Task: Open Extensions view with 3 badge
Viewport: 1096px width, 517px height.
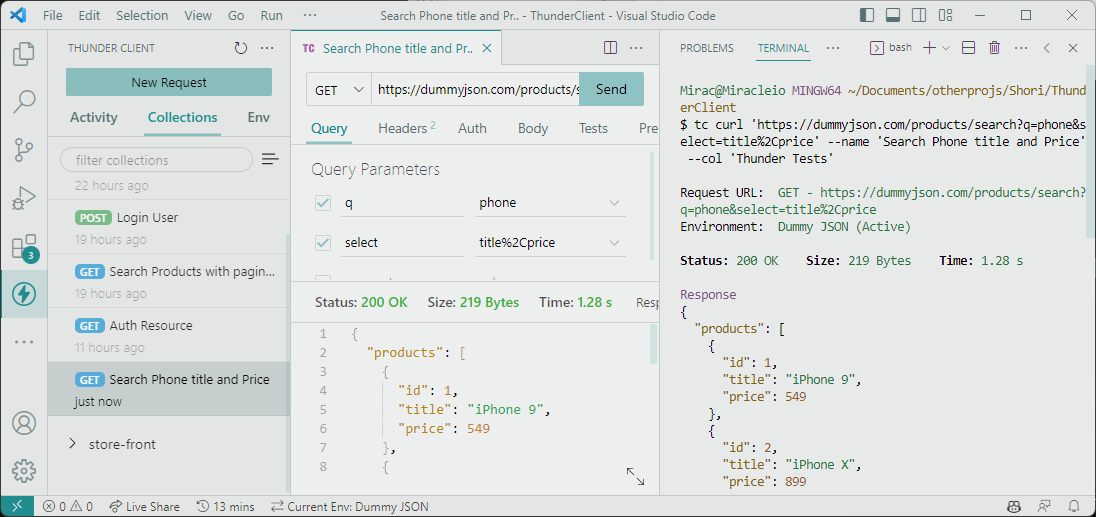Action: coord(24,247)
